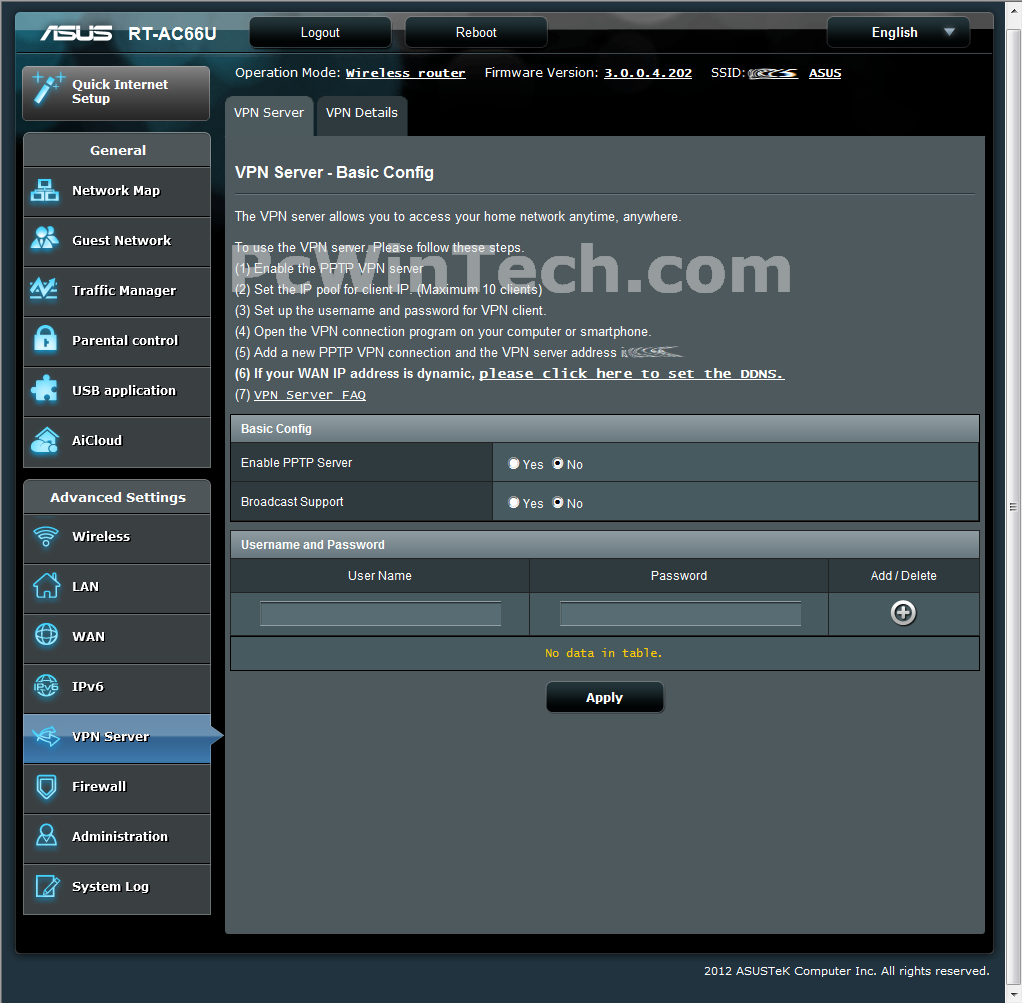Viewport: 1022px width, 1003px height.
Task: Open the System Log notepad icon
Action: coord(48,886)
